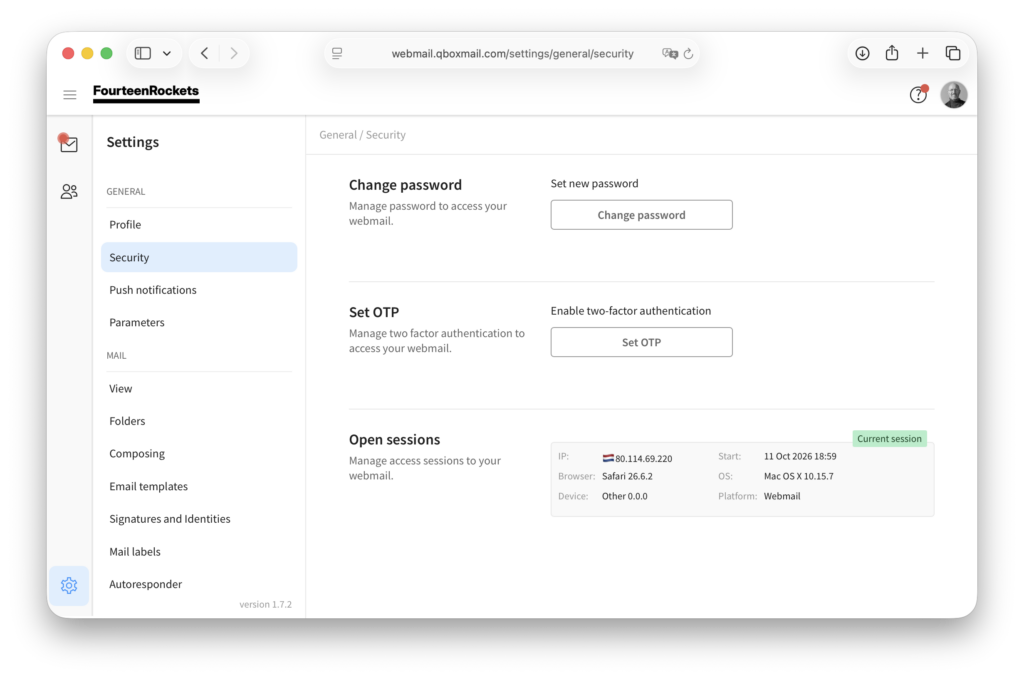The width and height of the screenshot is (1024, 680).
Task: Click the Change password button
Action: coord(641,215)
